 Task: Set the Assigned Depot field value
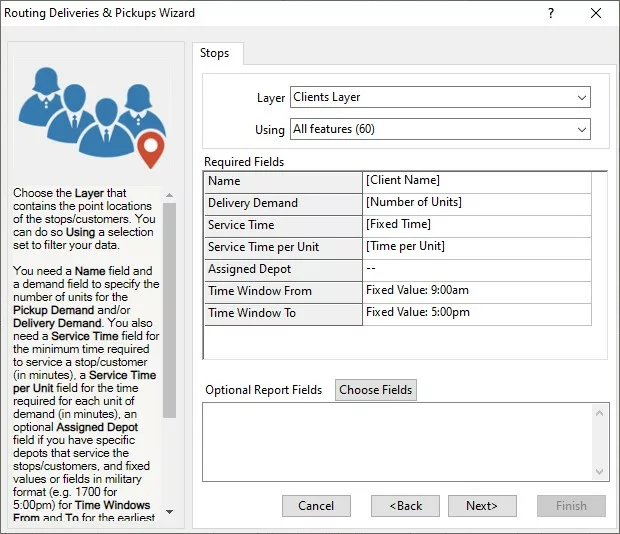[477, 269]
